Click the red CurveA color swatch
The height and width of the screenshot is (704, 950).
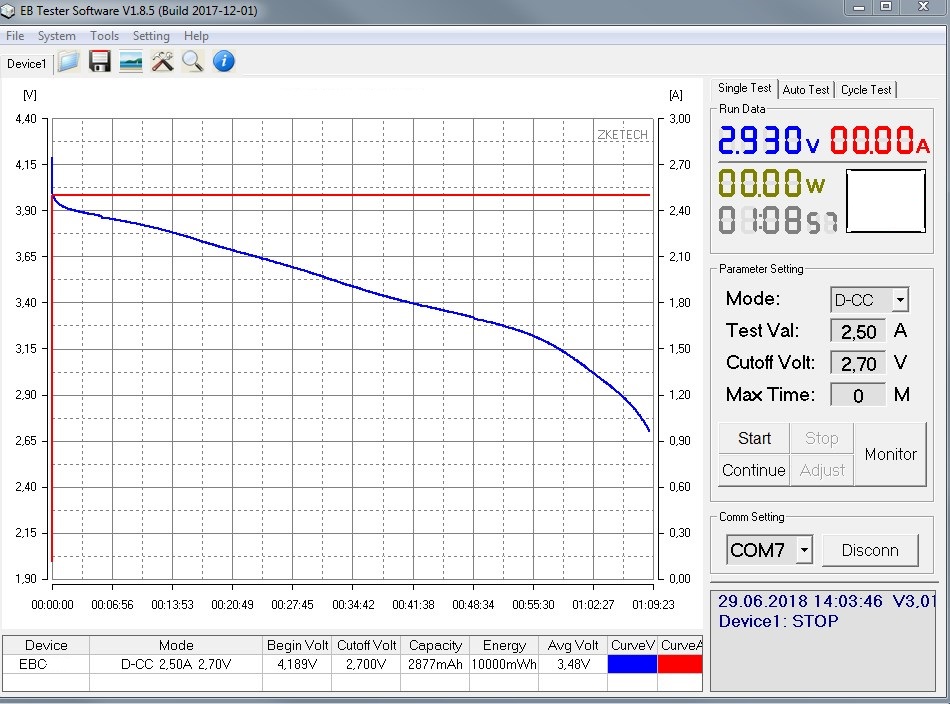click(680, 664)
